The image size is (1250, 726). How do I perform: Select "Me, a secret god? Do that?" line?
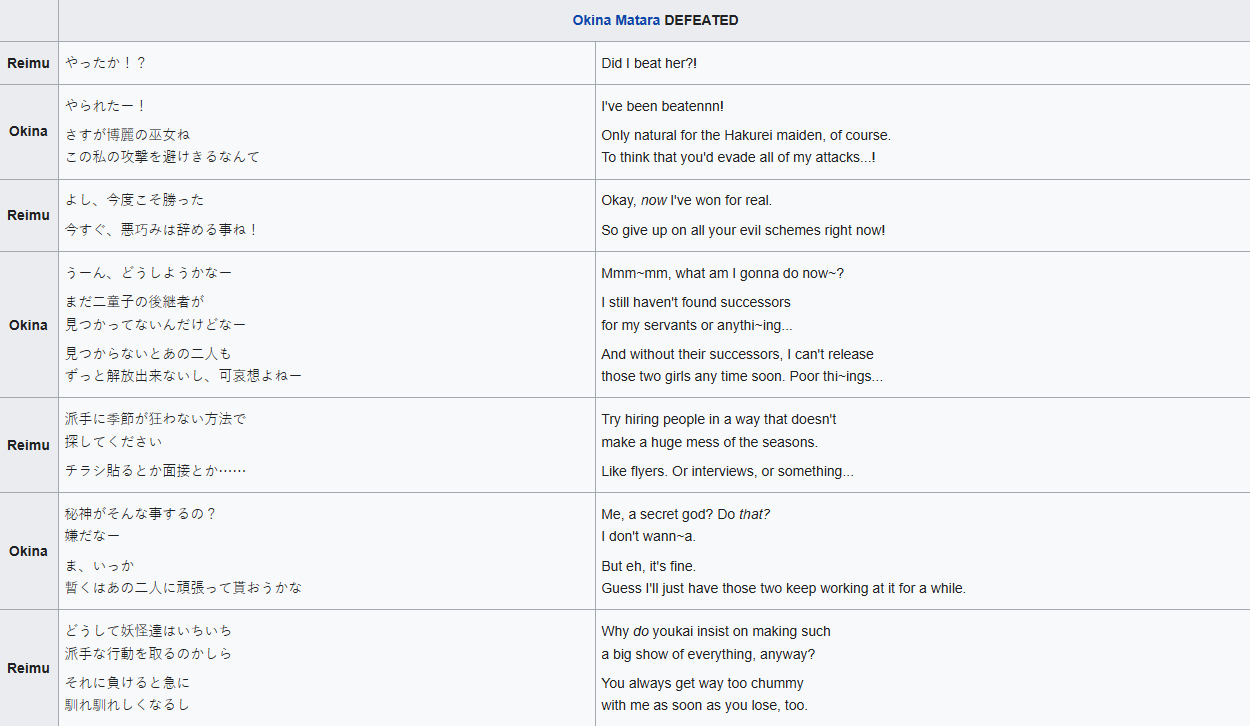pos(685,514)
